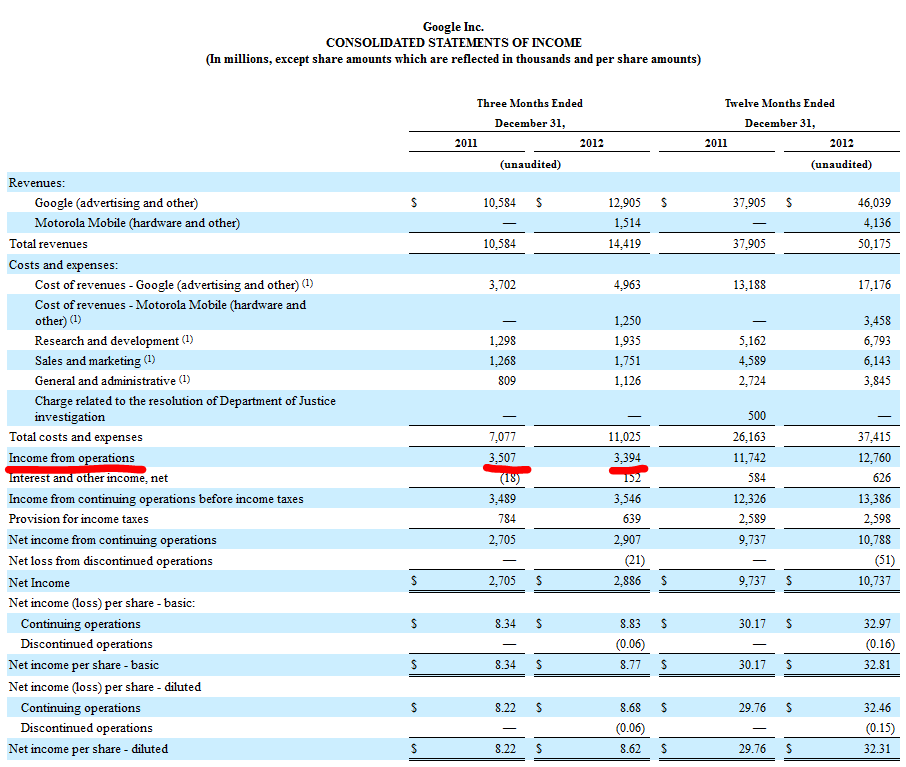
Task: Select the 'Net loss from discontinued operations' label
Action: click(x=110, y=561)
